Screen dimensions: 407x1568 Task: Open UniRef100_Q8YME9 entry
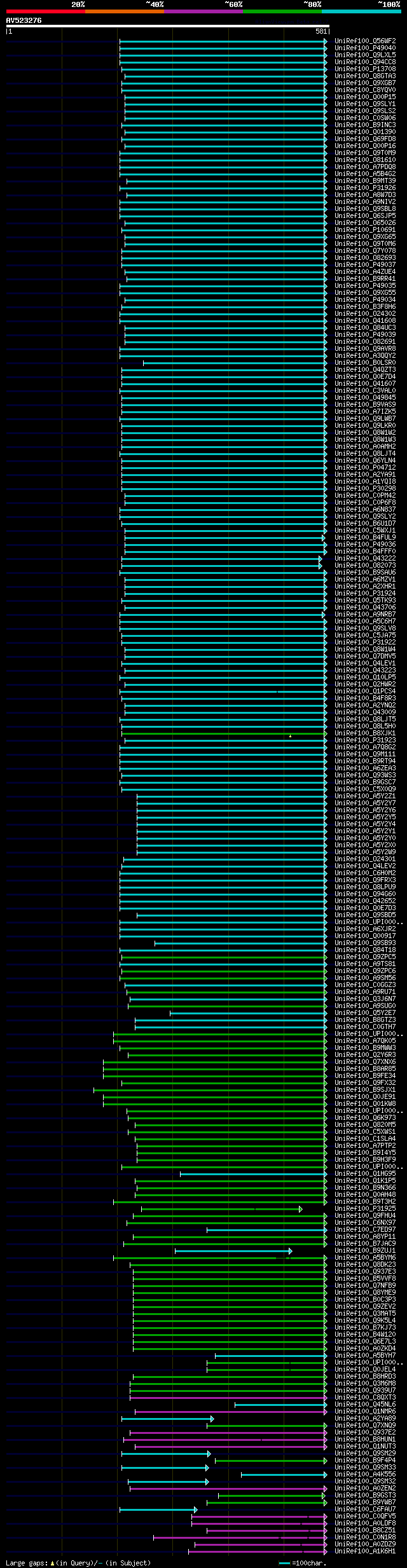pos(365,1292)
